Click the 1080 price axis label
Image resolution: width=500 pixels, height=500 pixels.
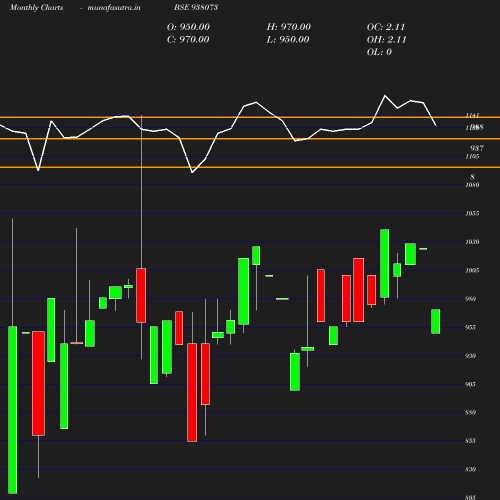point(472,185)
